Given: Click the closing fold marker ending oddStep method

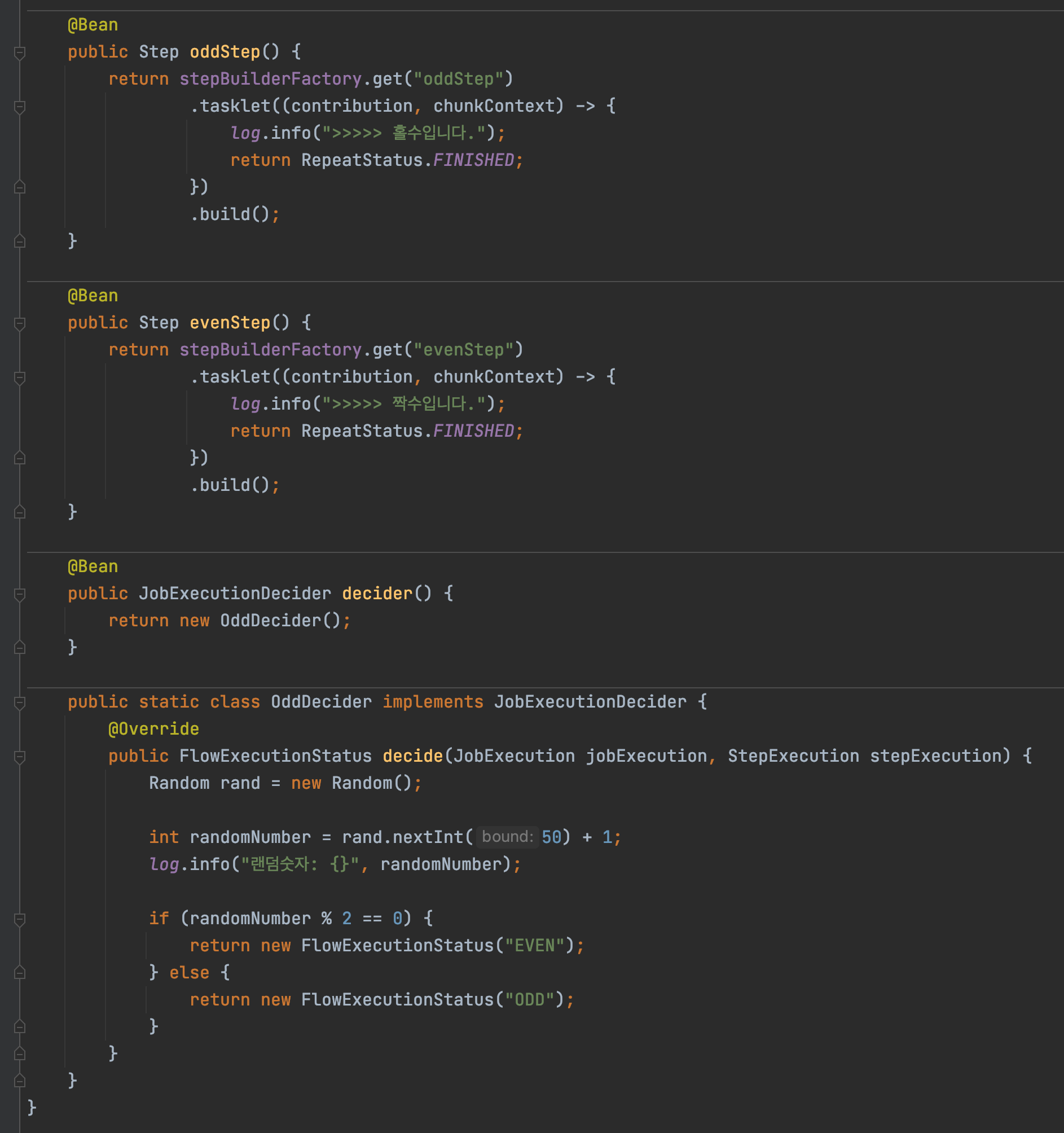Looking at the screenshot, I should 19,241.
